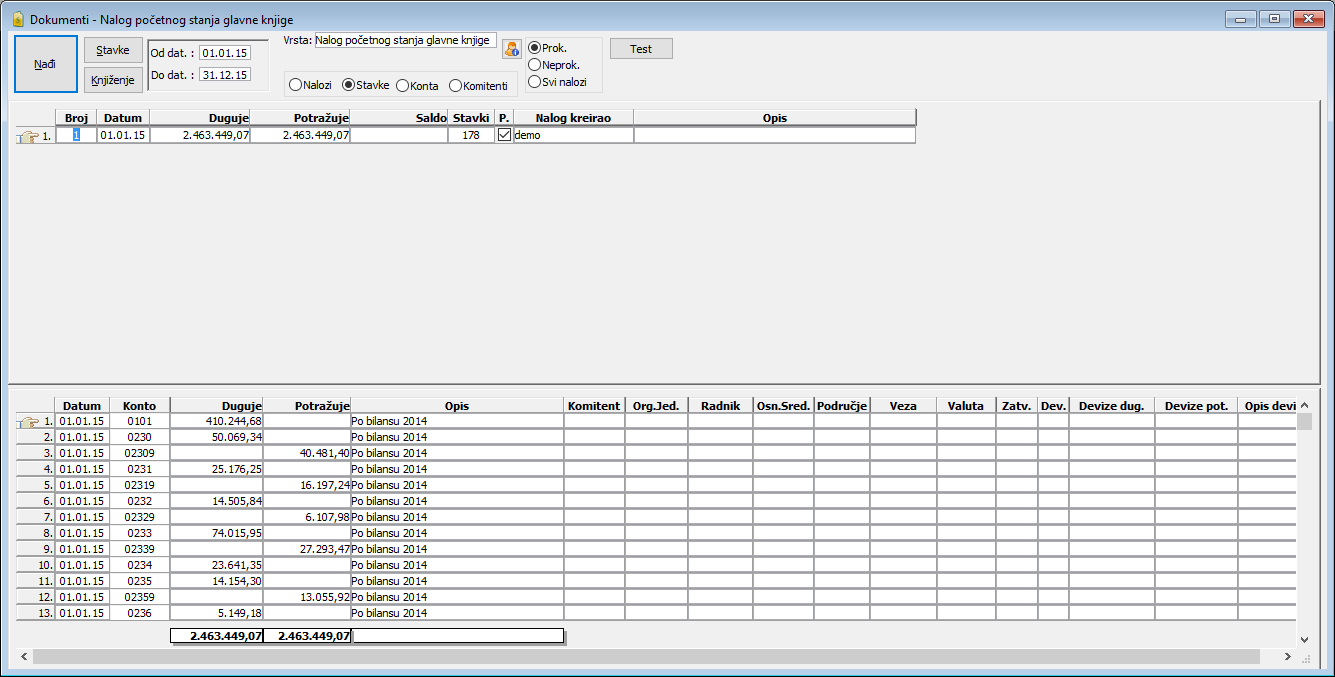Viewport: 1335px width, 677px height.
Task: Click the user info icon beside Vrsta
Action: (x=511, y=49)
